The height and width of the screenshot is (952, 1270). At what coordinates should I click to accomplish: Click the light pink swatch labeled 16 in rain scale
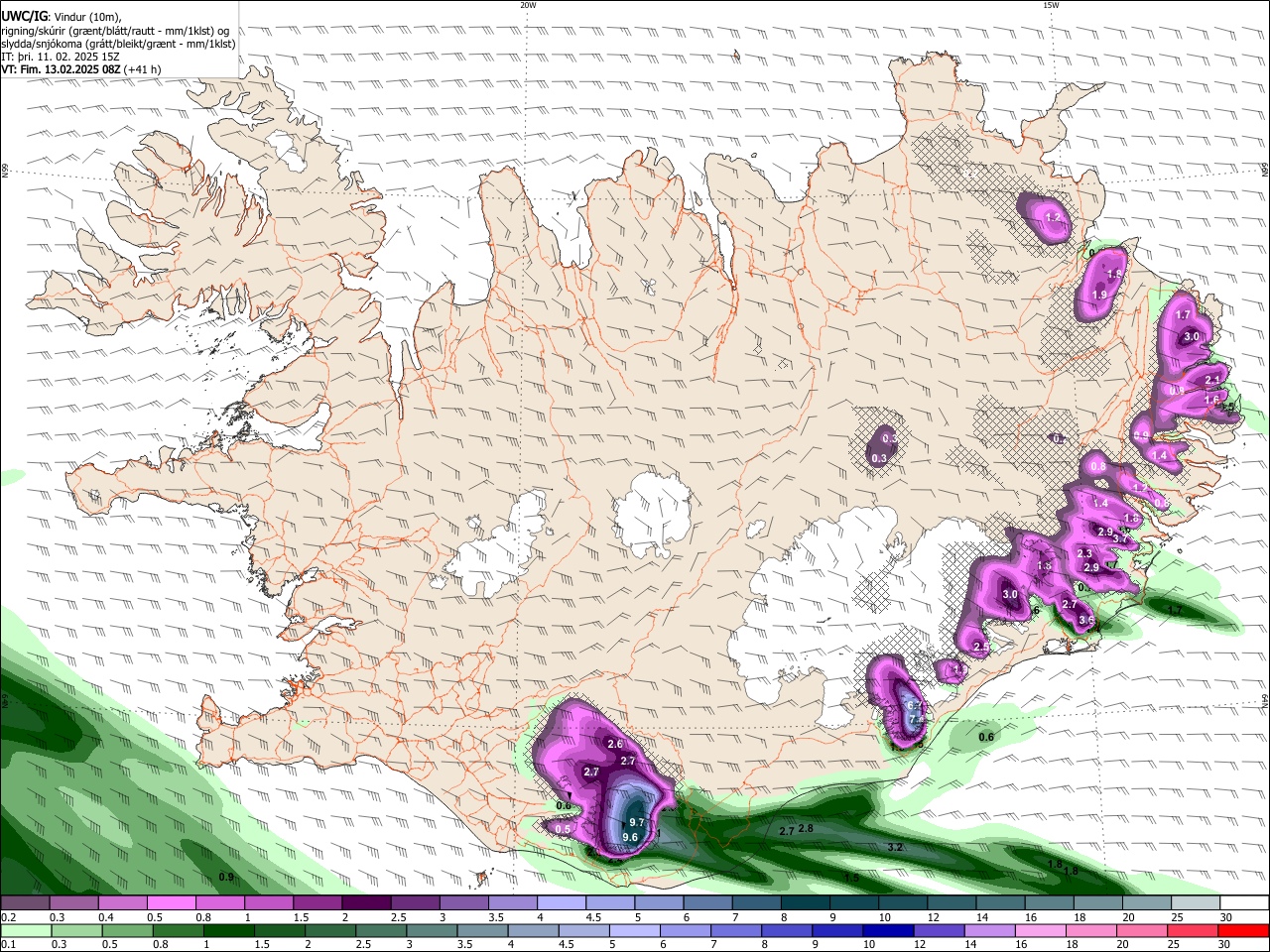pos(1040,930)
